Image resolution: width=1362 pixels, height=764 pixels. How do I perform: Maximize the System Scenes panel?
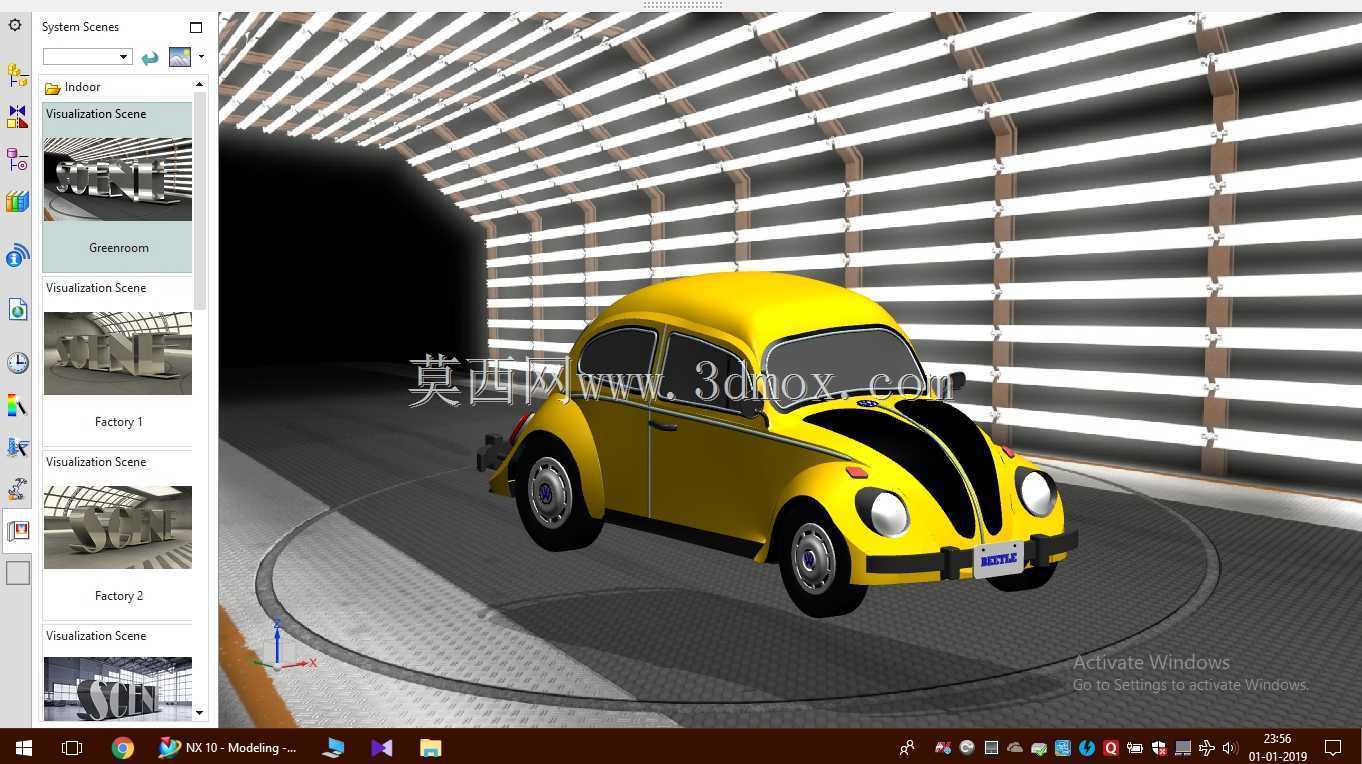[x=196, y=27]
